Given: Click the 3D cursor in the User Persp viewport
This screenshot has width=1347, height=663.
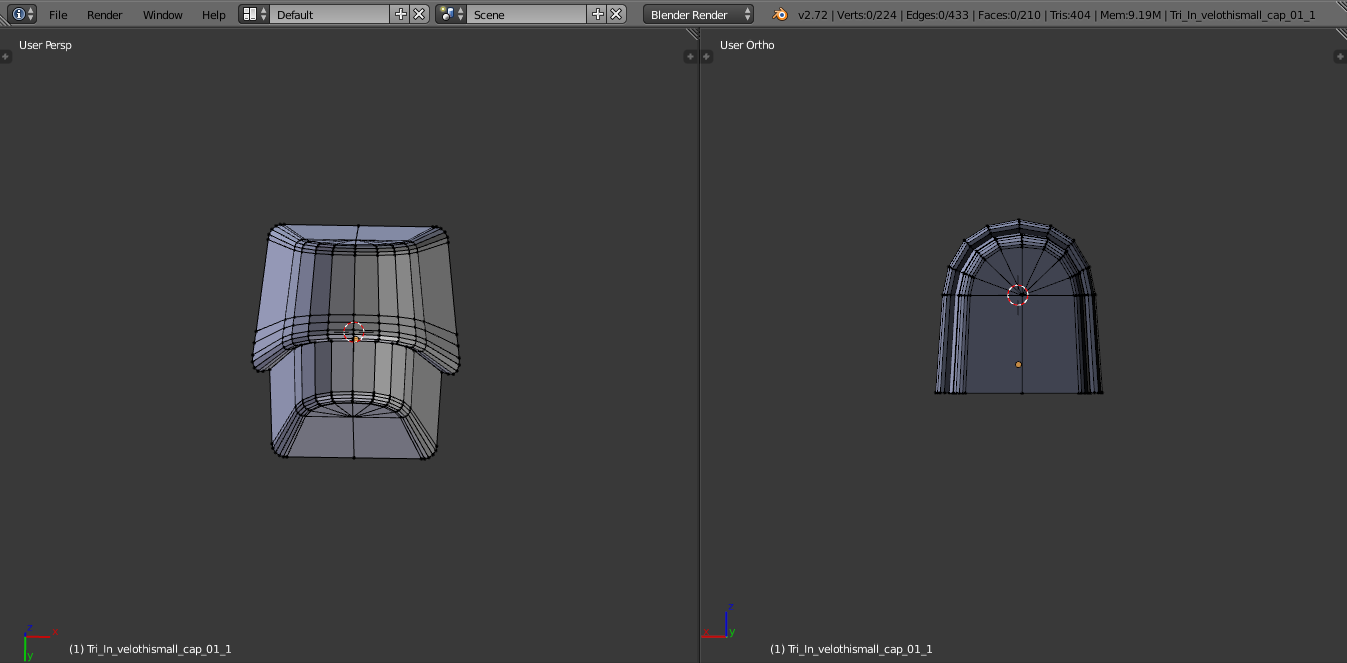Looking at the screenshot, I should 354,332.
